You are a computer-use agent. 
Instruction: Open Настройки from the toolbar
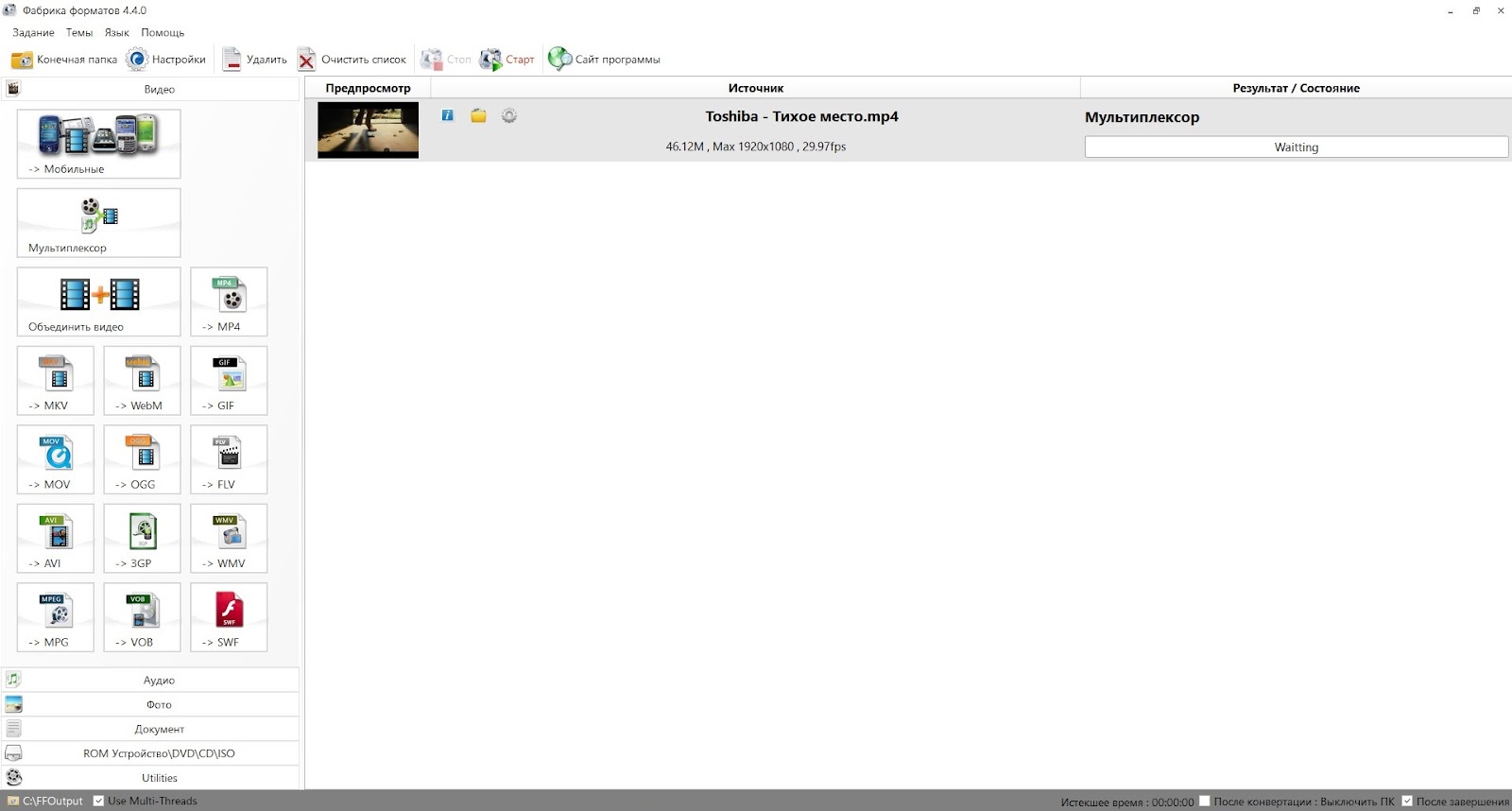click(x=166, y=60)
